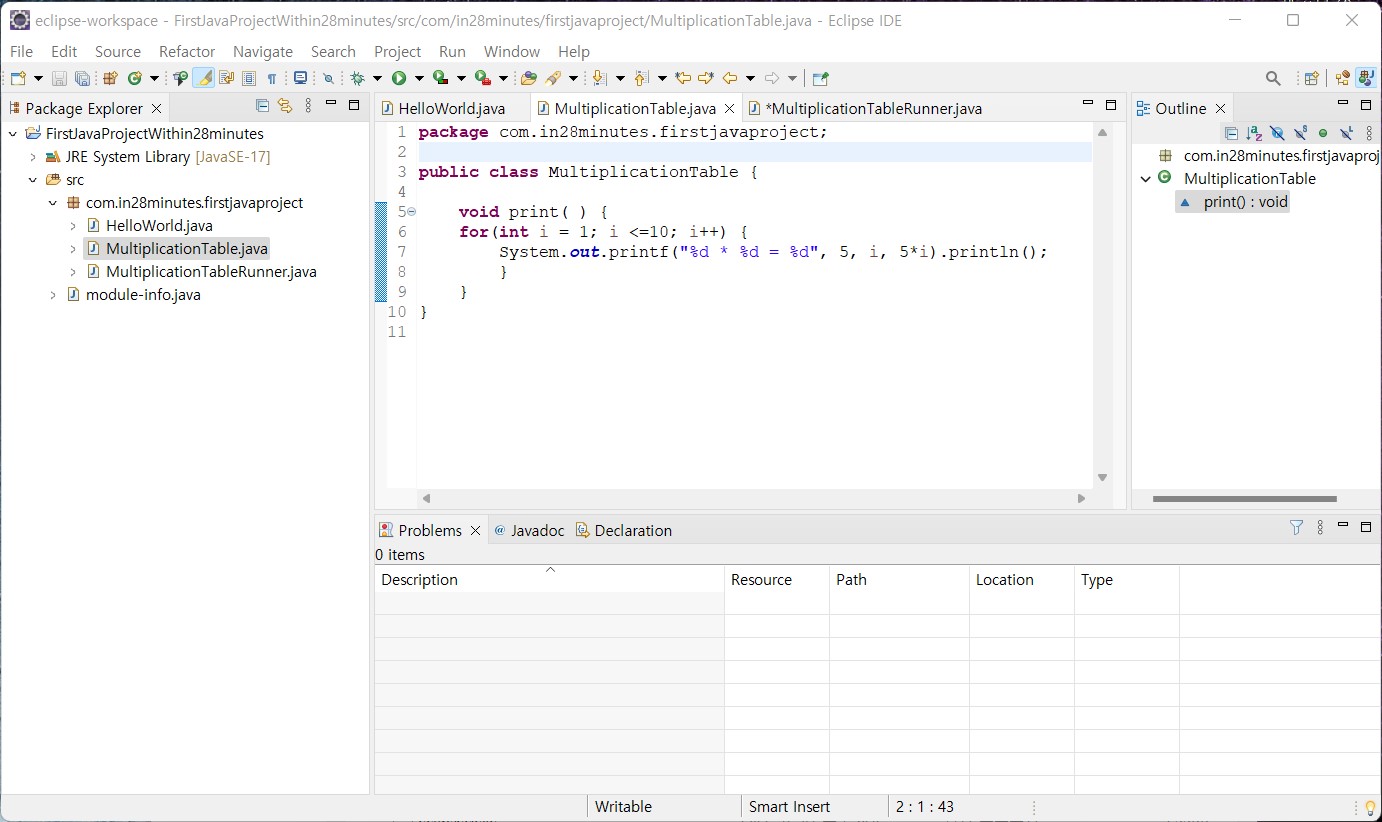
Task: Open the Open Perspective icon
Action: click(1311, 78)
